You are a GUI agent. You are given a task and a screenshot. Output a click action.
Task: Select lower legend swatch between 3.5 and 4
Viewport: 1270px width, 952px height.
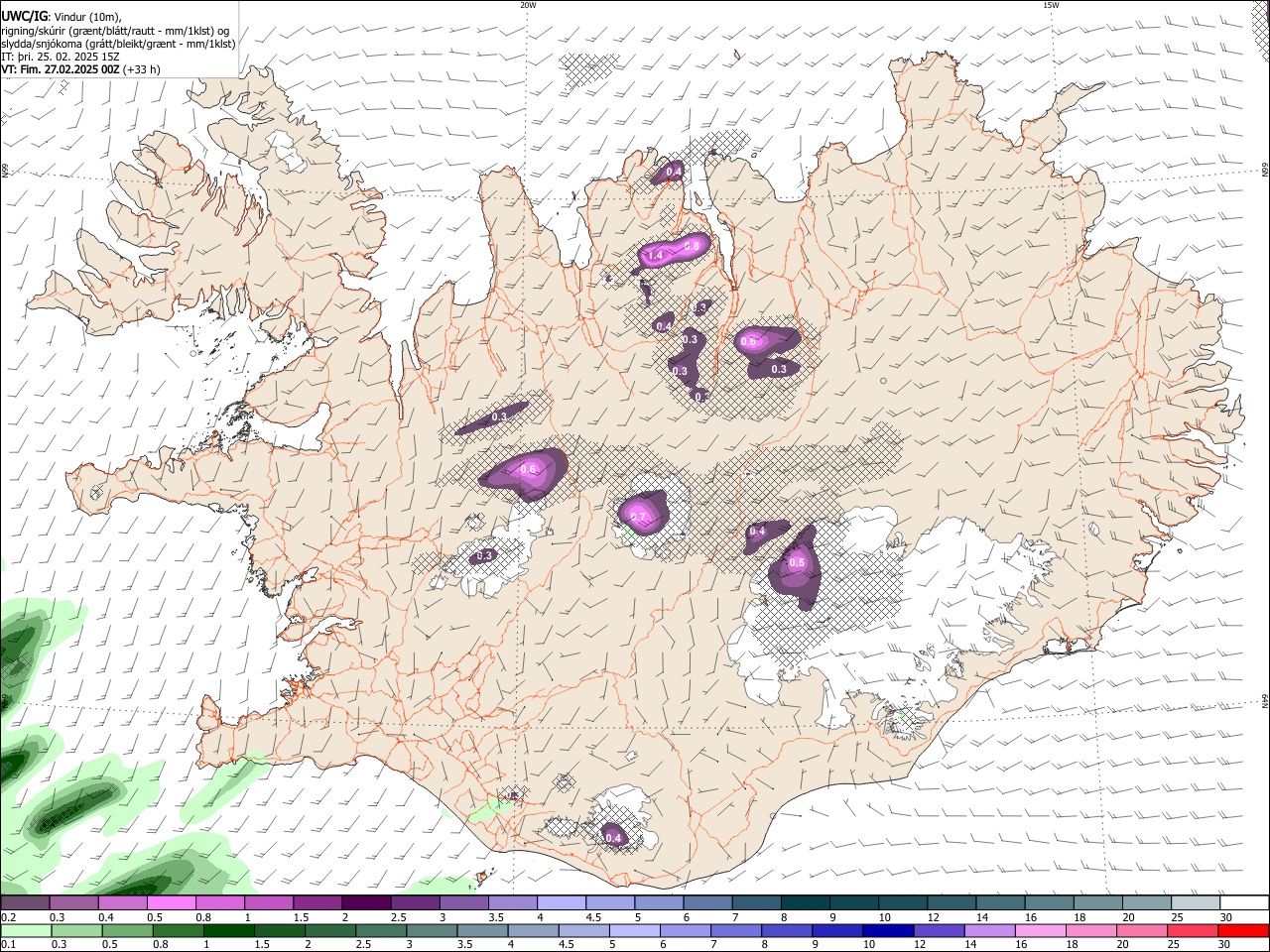tap(482, 930)
